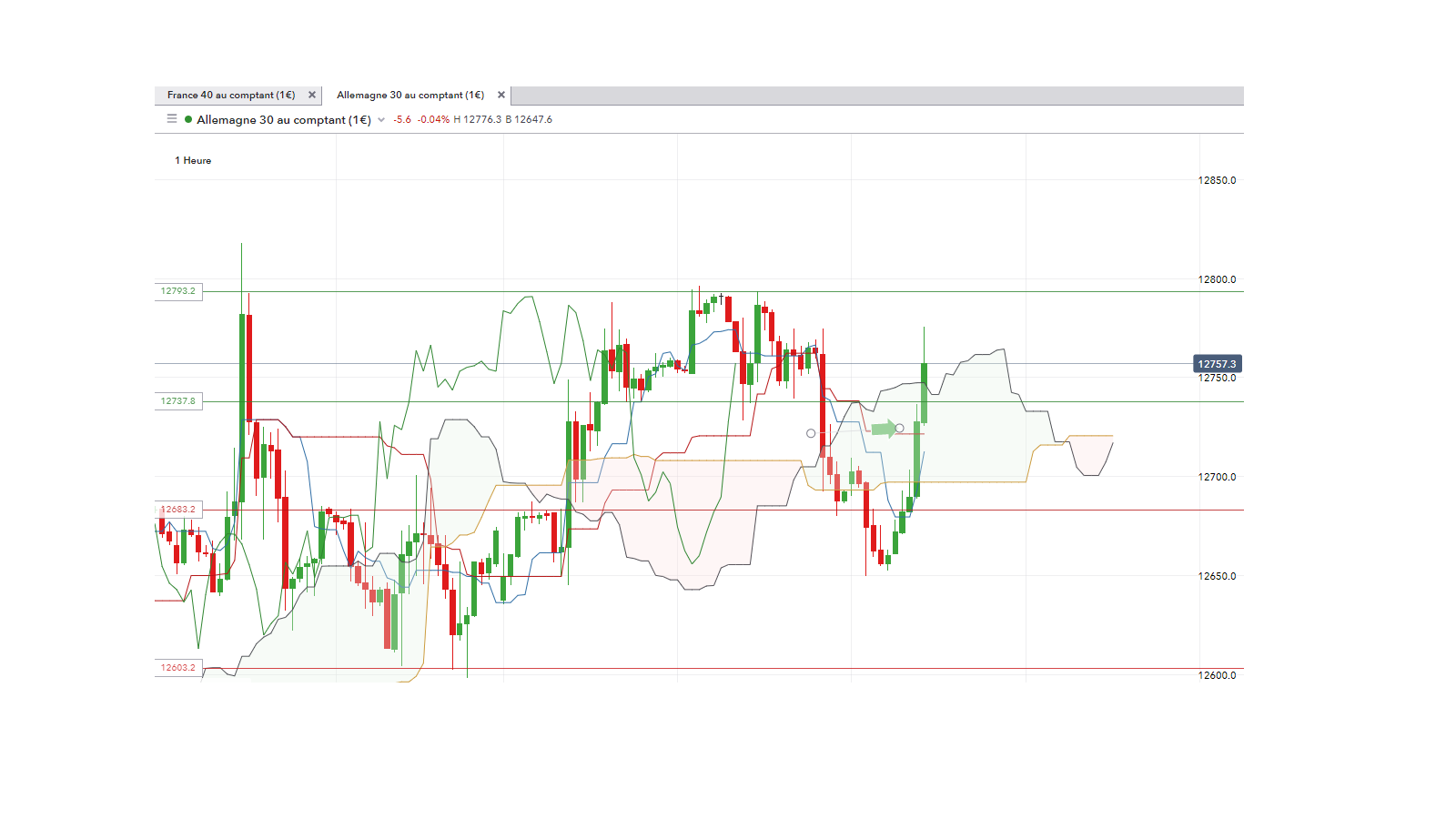Select the 12737.8 level tag
Image resolution: width=1456 pixels, height=819 pixels.
(x=178, y=401)
